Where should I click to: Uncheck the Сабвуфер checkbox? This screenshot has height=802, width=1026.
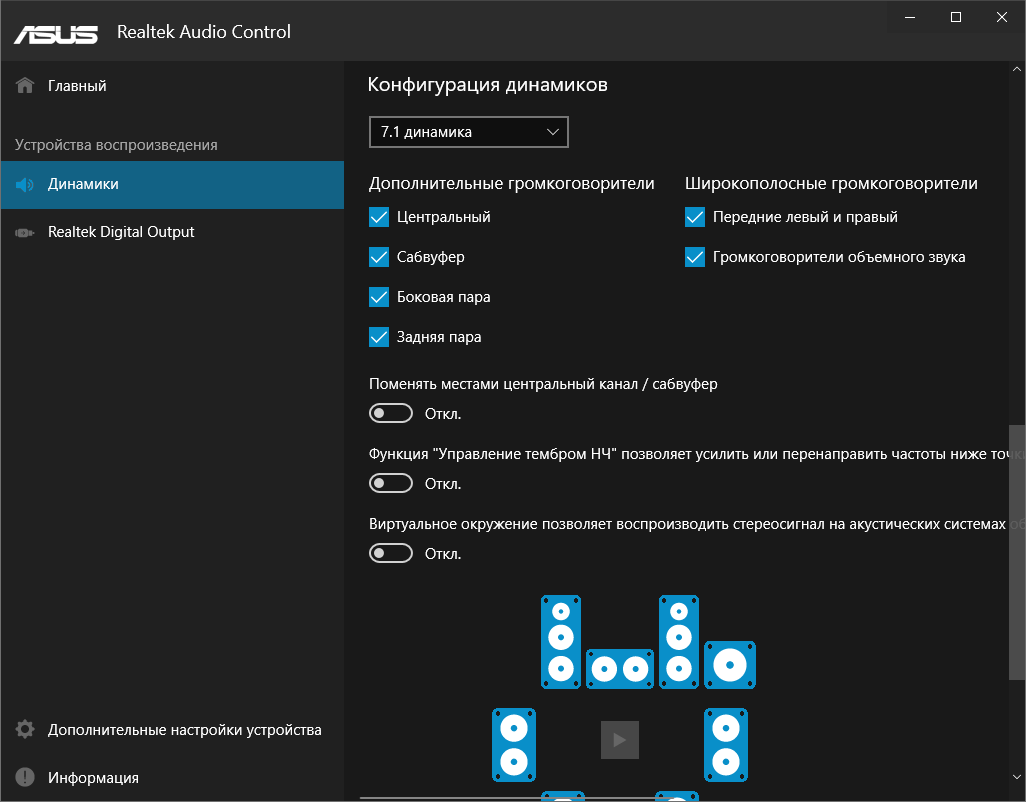click(x=379, y=257)
